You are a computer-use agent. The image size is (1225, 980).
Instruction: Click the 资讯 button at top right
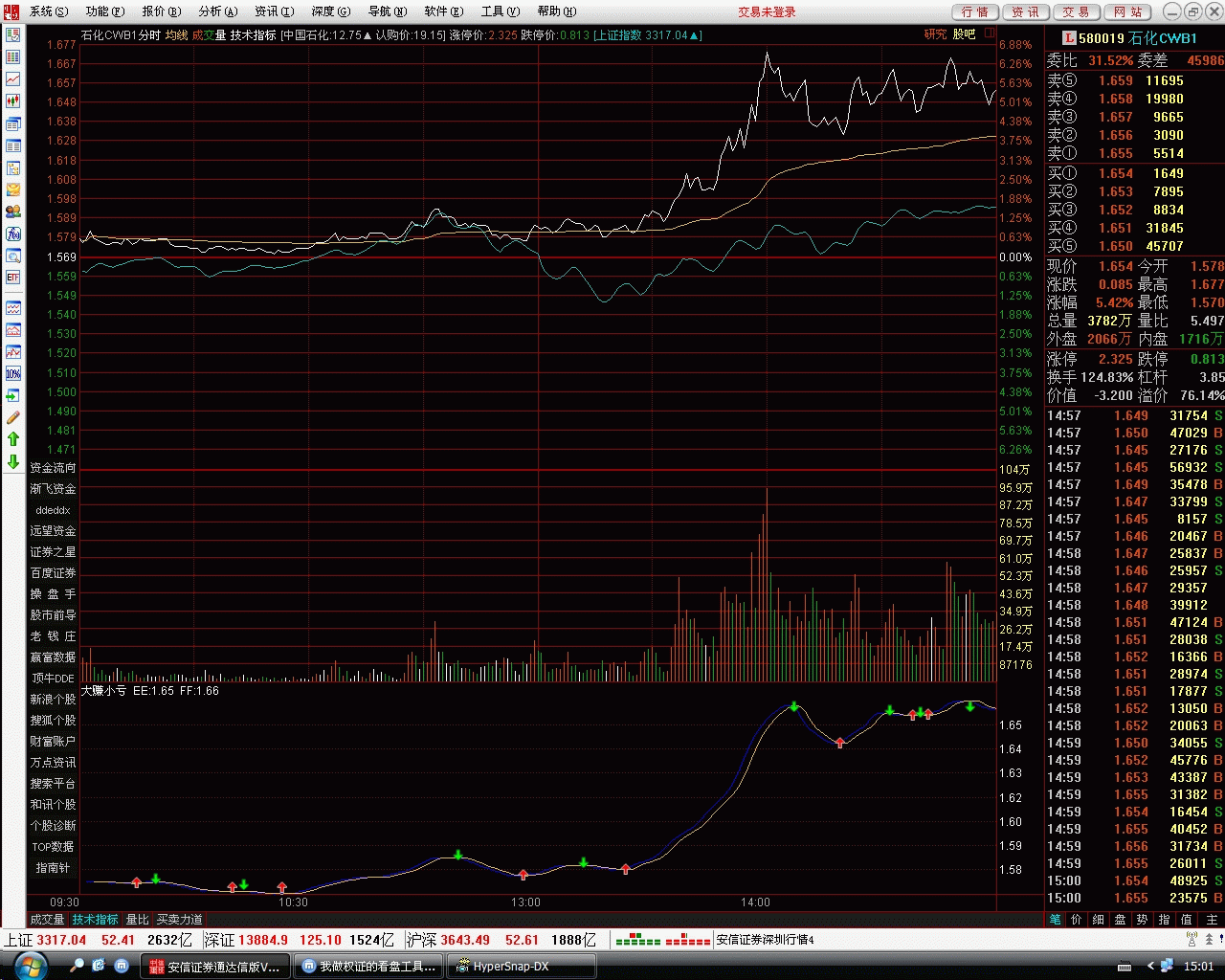click(x=1026, y=11)
